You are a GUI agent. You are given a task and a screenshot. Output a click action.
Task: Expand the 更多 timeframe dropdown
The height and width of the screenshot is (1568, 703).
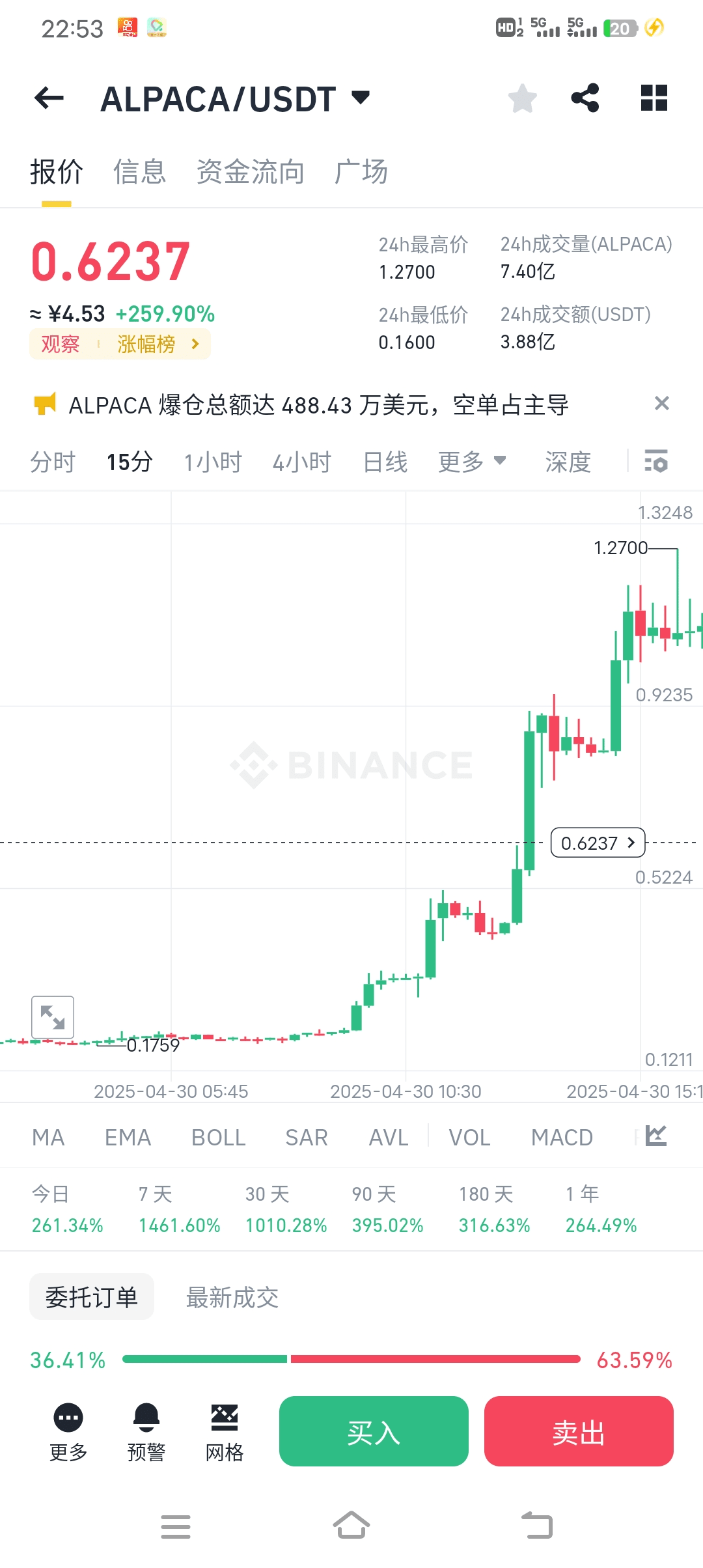click(472, 462)
